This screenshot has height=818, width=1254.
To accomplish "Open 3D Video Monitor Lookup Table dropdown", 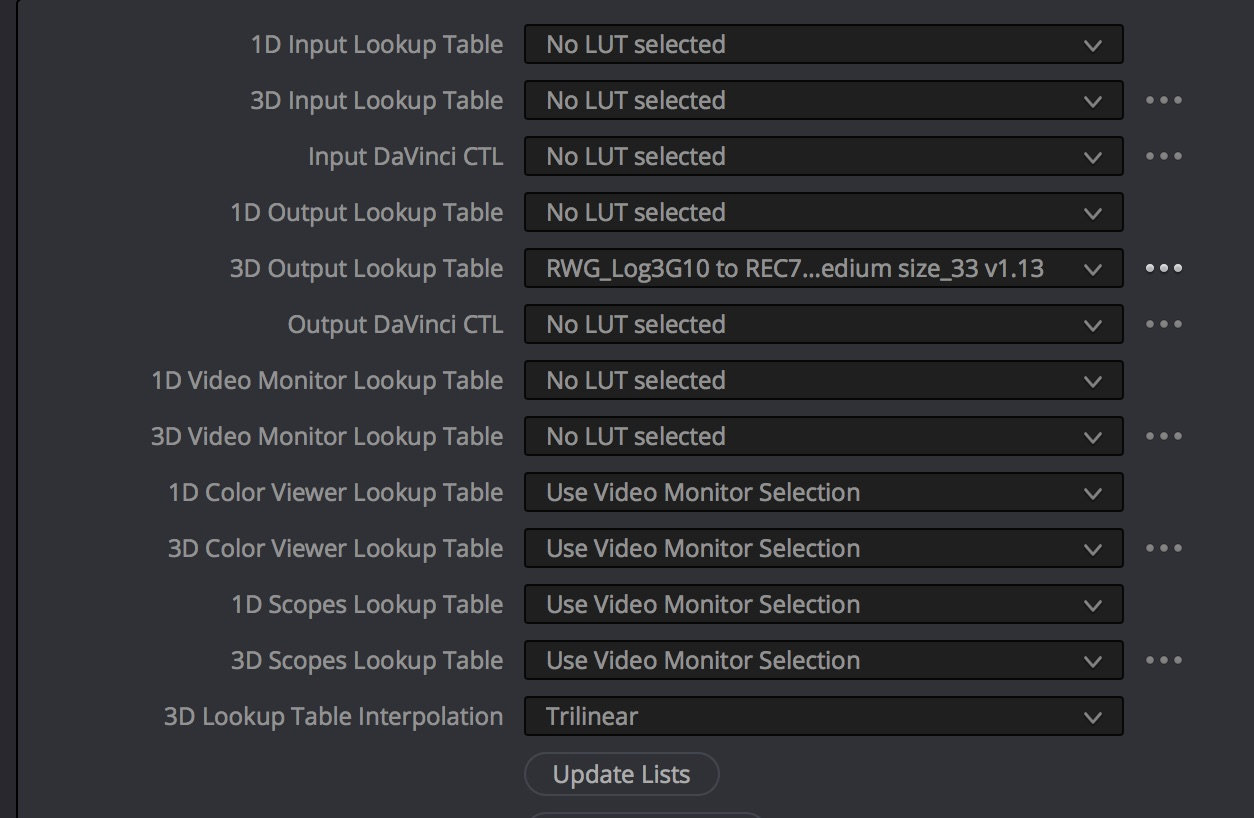I will (823, 437).
